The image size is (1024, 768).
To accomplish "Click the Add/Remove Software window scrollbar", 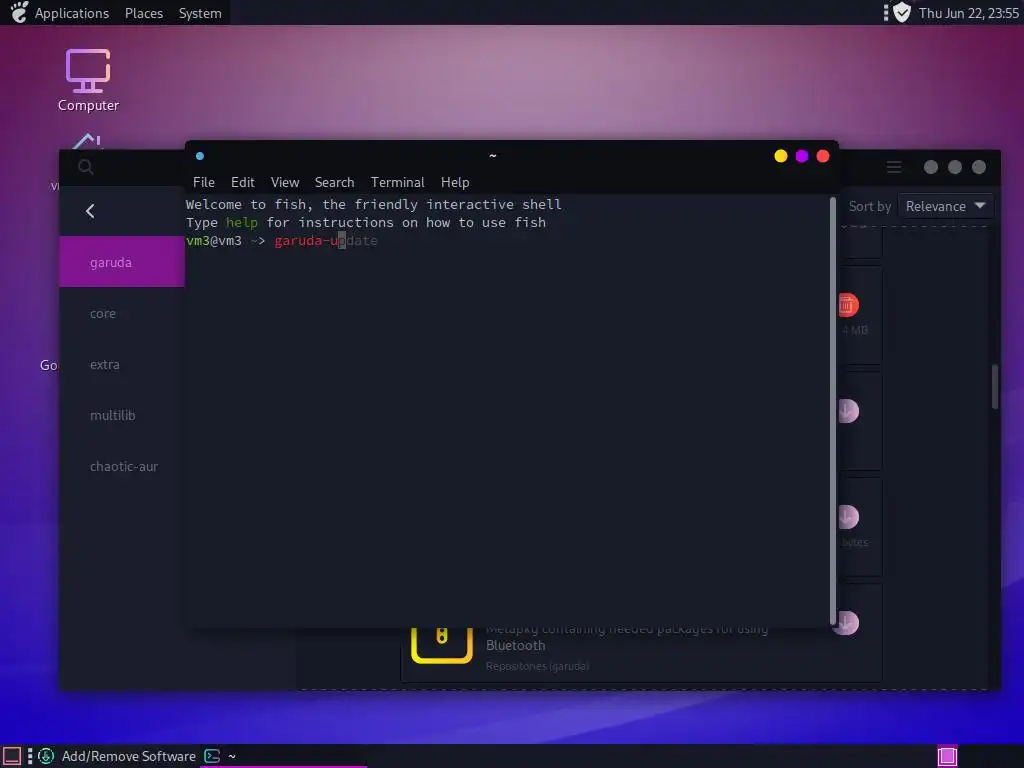I will coord(995,387).
